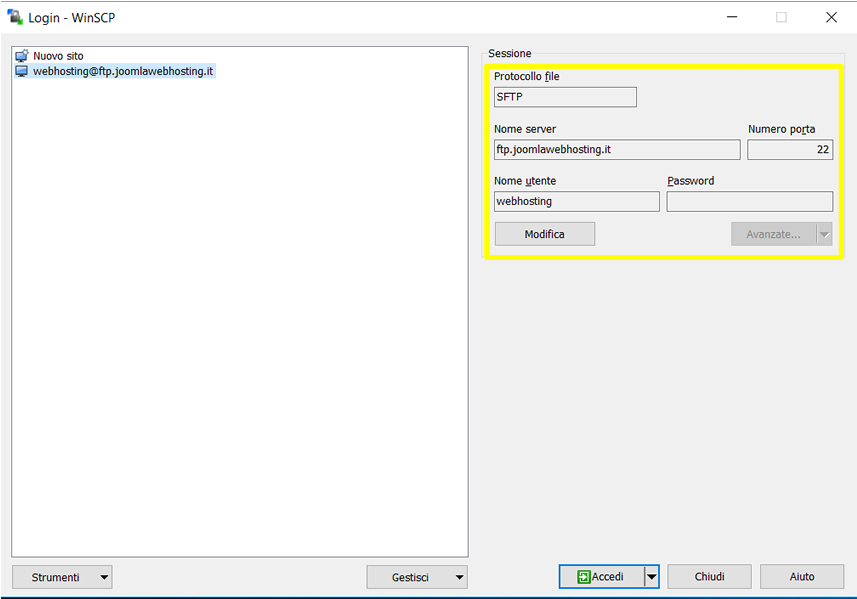Select the Nuovo sito computer icon
The height and width of the screenshot is (599, 857).
coord(21,56)
